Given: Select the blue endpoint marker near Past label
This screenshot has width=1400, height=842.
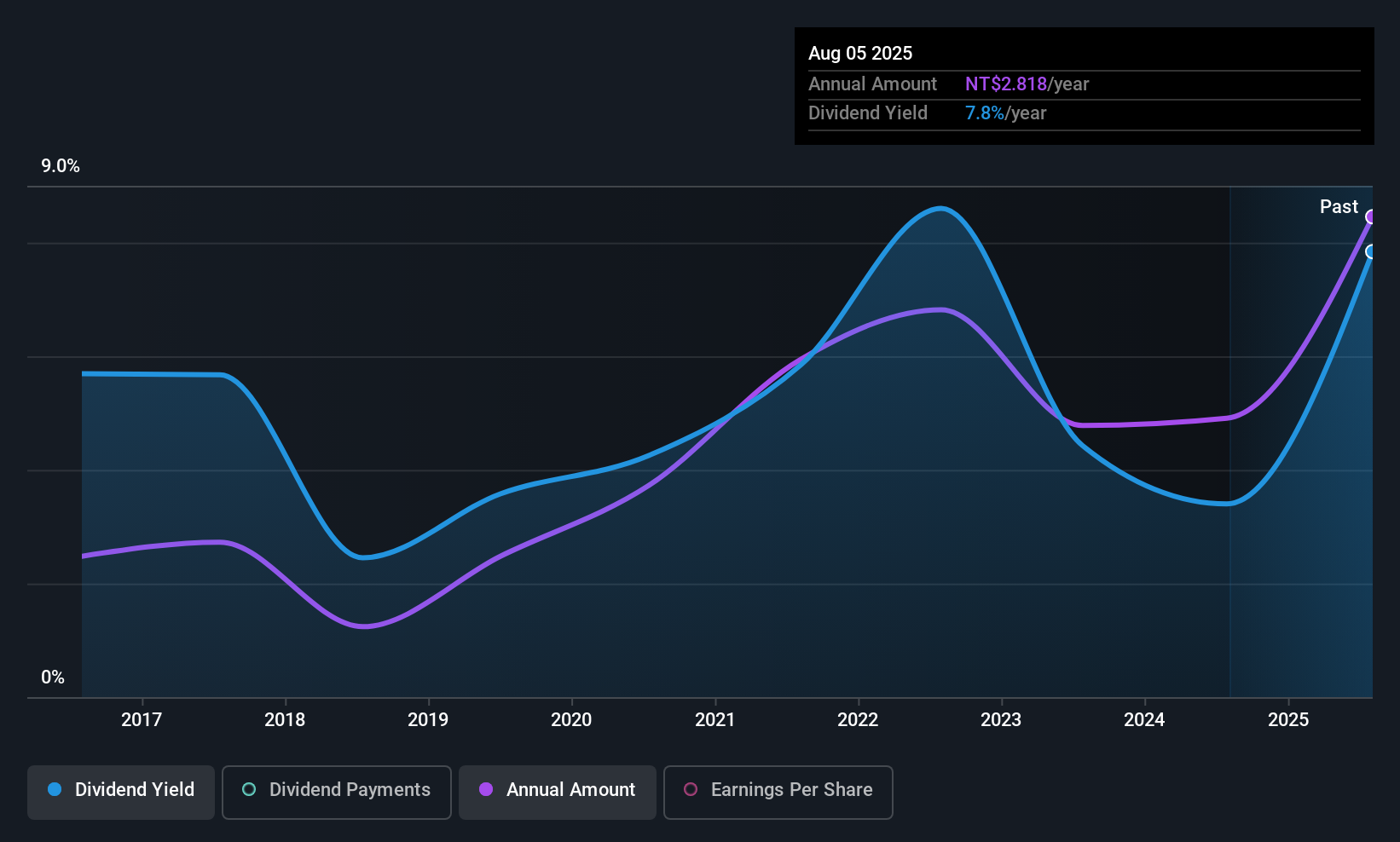Looking at the screenshot, I should point(1371,252).
